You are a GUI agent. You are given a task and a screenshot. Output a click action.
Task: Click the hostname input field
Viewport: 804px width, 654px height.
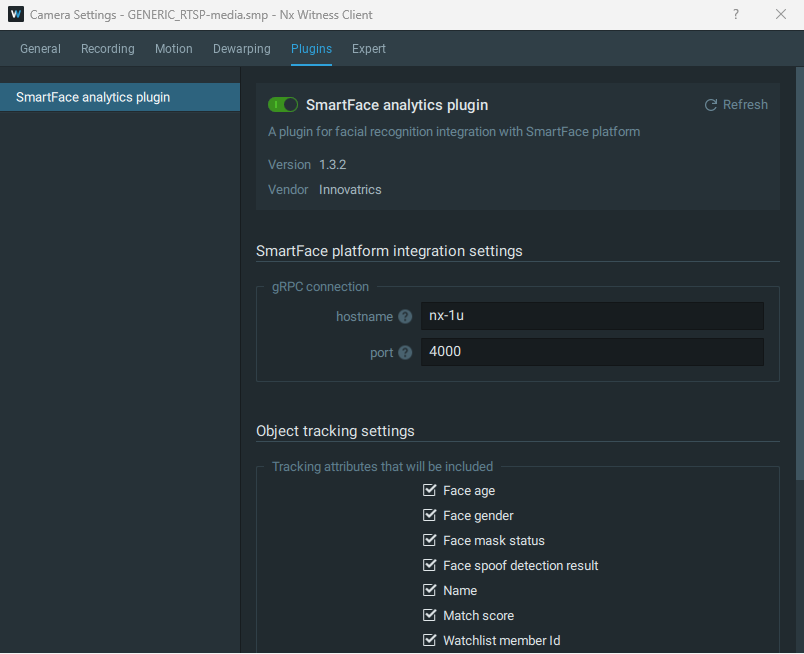tap(591, 317)
